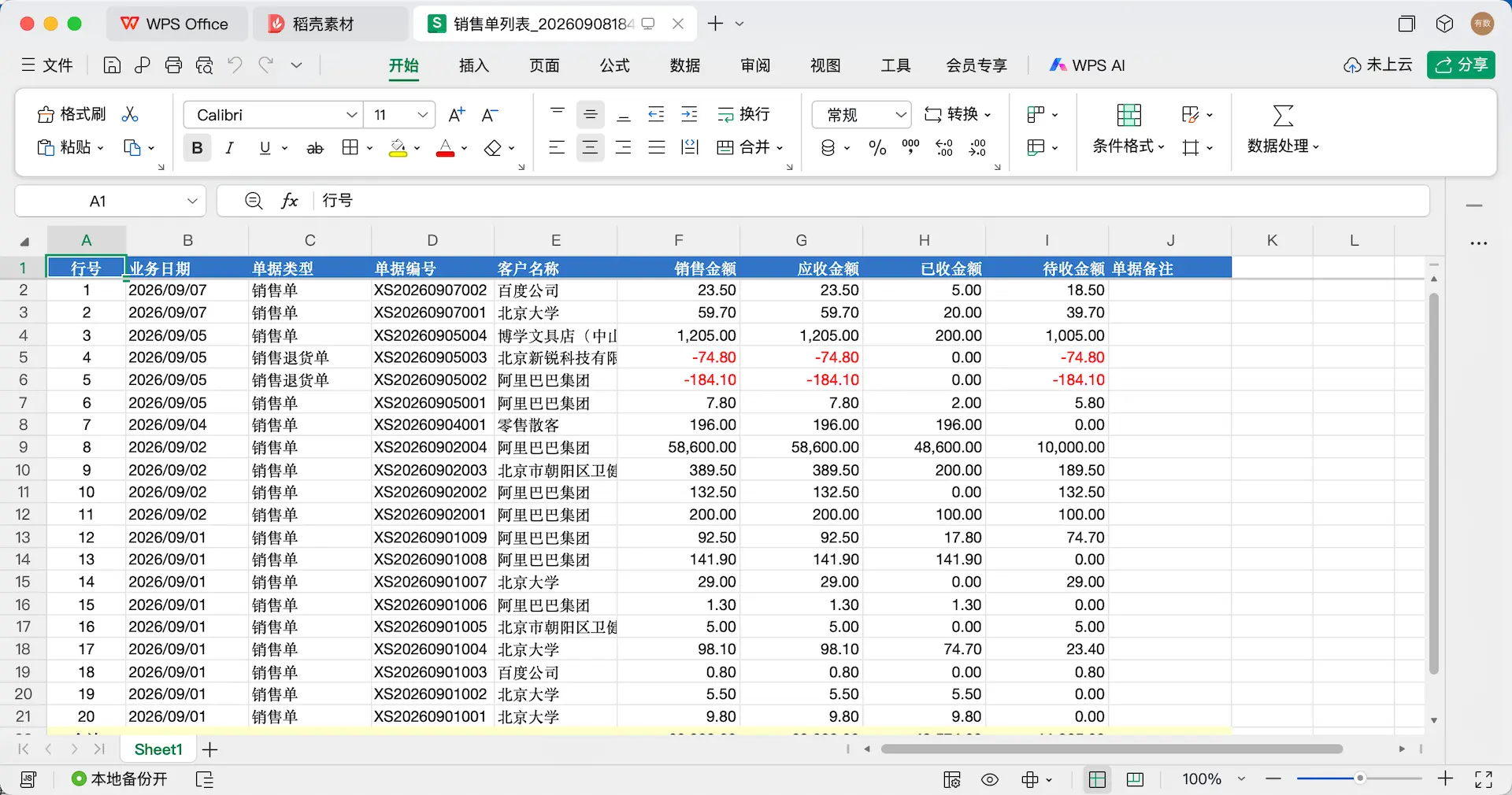This screenshot has height=795, width=1512.
Task: Click the fill color bucket swatch
Action: (398, 148)
